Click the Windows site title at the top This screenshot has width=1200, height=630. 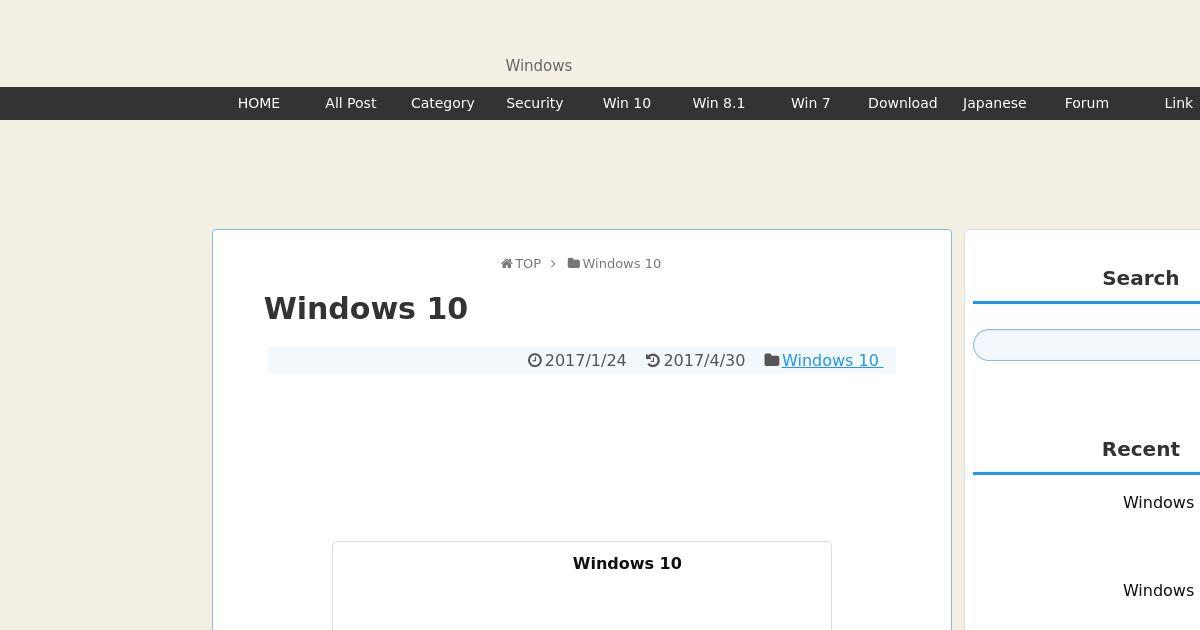(539, 65)
